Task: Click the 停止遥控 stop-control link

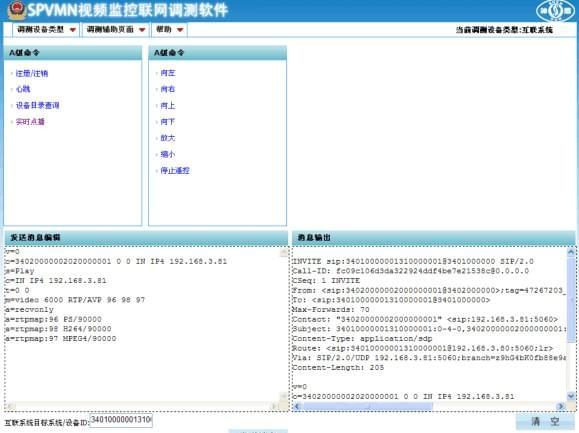Action: coord(175,171)
